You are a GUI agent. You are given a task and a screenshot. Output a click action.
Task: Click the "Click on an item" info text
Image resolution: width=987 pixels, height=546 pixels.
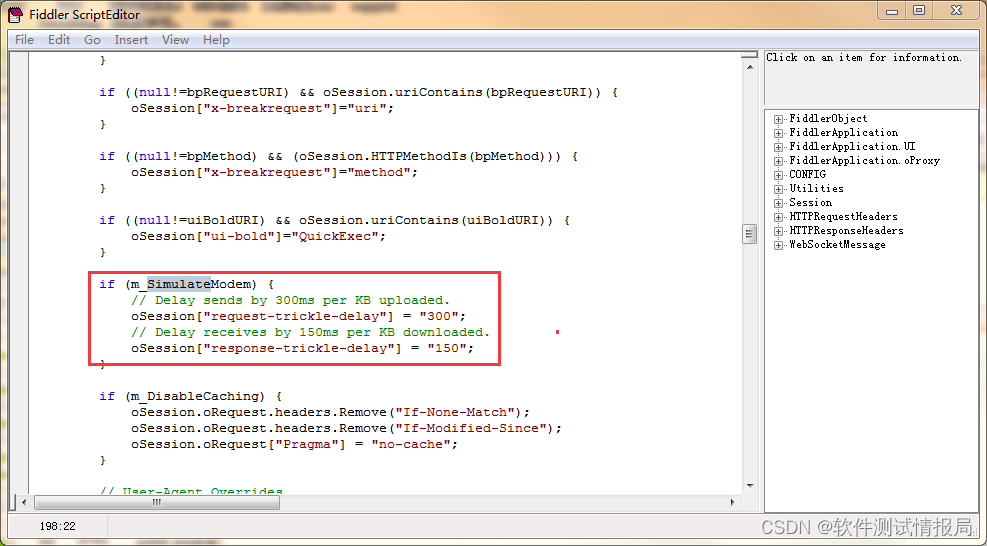(x=864, y=57)
